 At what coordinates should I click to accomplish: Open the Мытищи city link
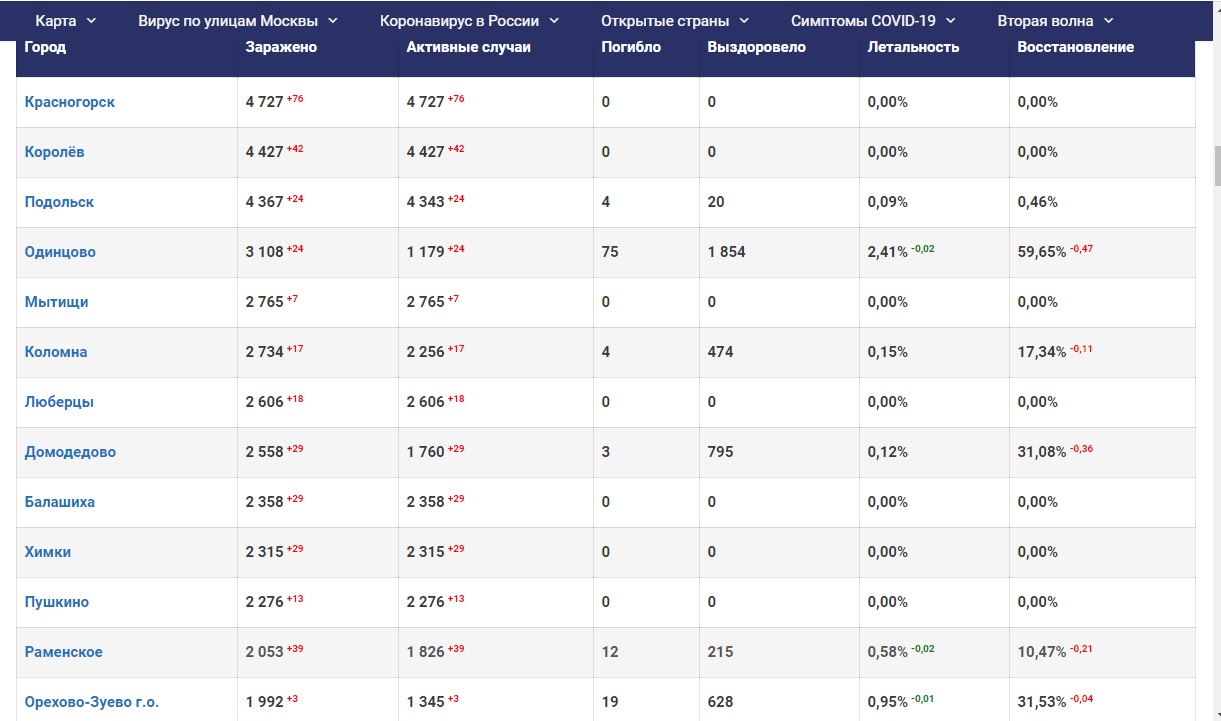[56, 302]
